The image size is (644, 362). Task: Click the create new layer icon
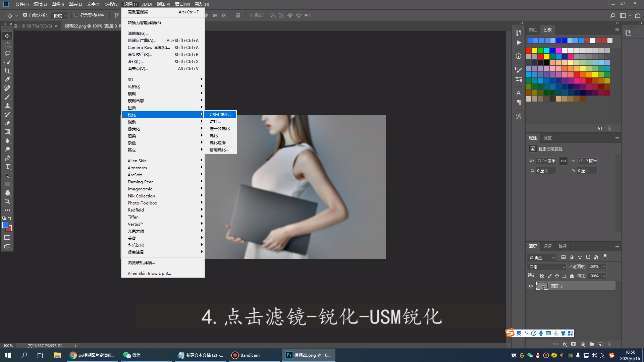coord(600,344)
